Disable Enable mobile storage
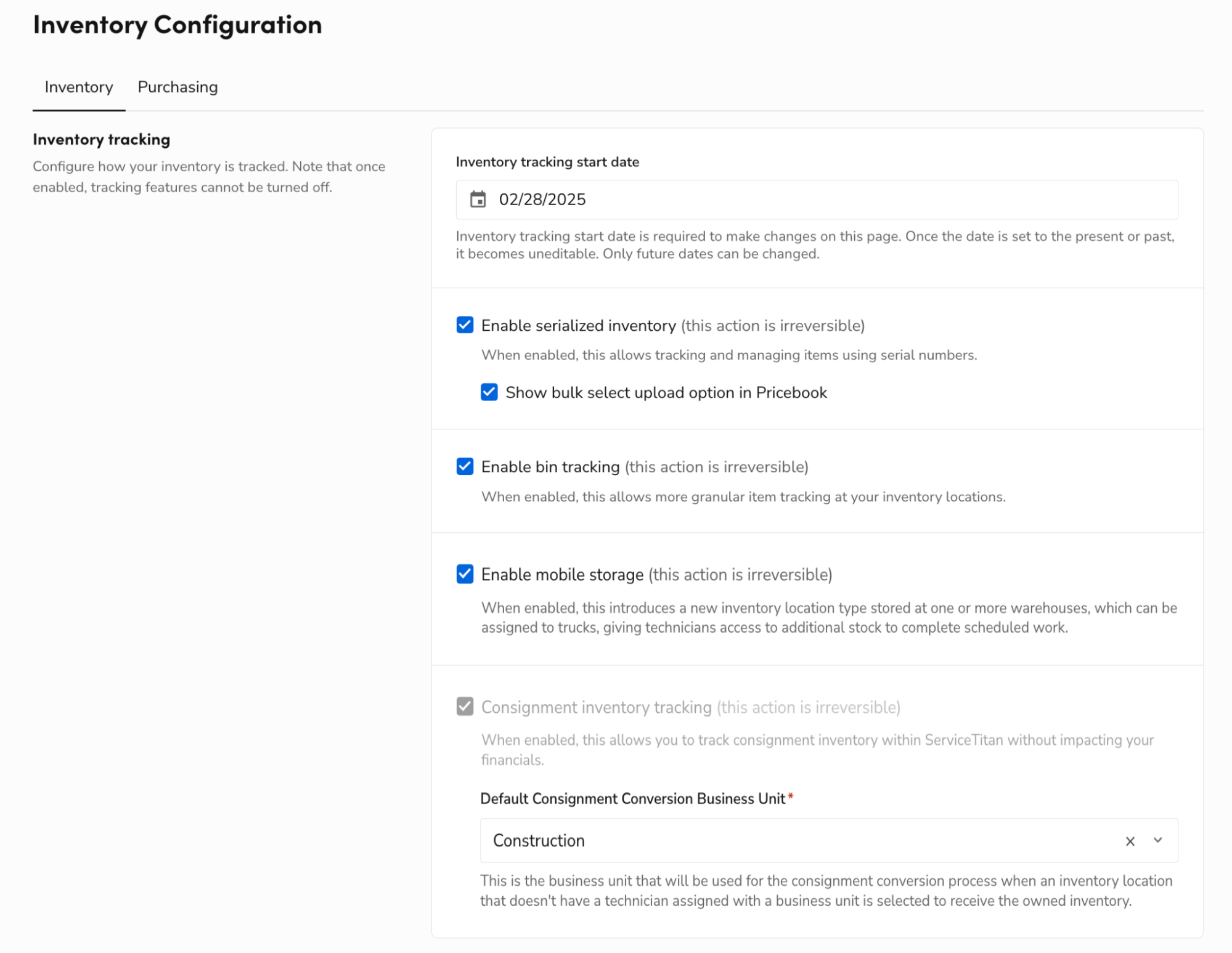This screenshot has width=1232, height=953. click(x=465, y=574)
